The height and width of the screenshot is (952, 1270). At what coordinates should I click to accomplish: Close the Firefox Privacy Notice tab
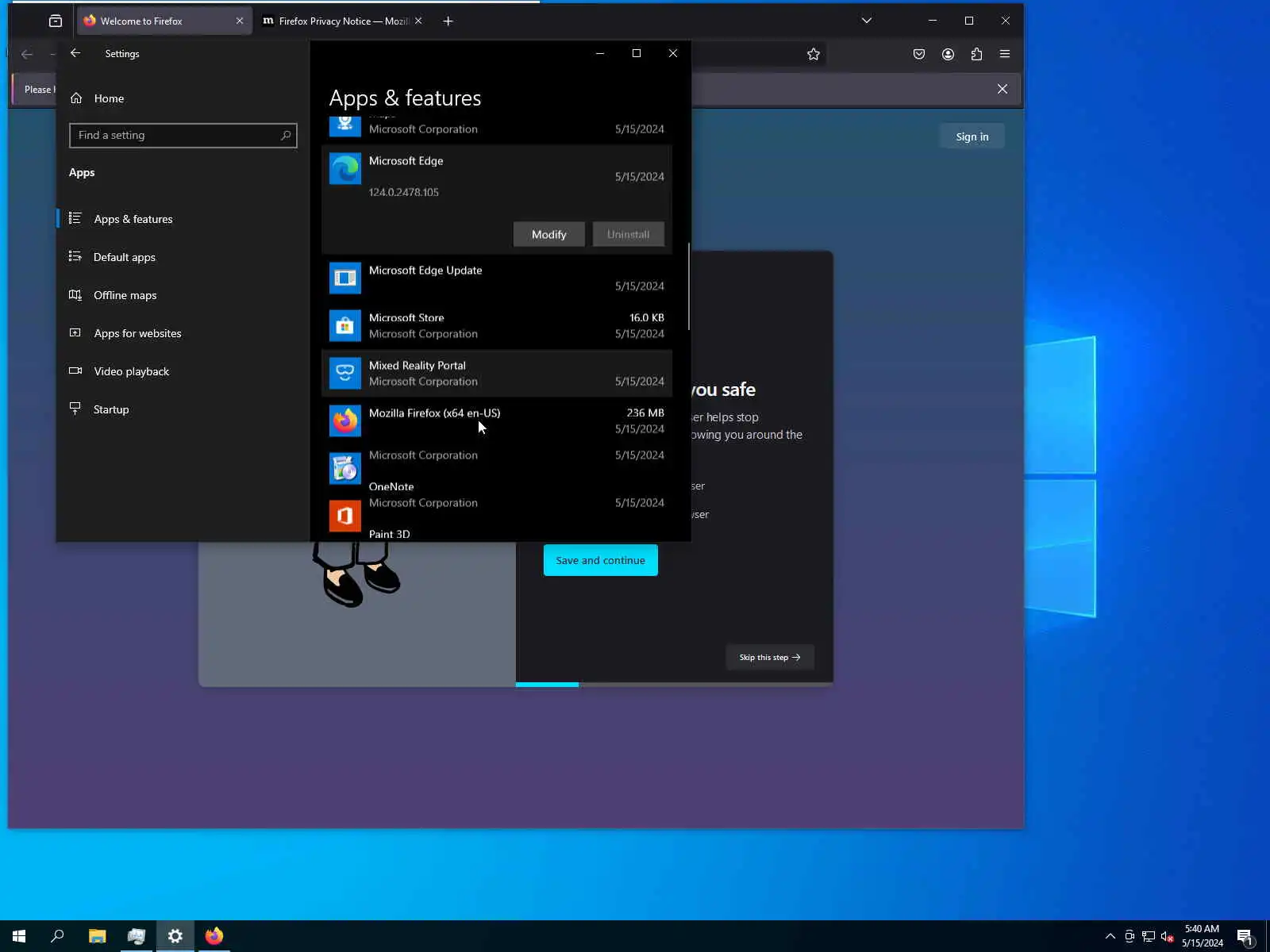click(418, 21)
